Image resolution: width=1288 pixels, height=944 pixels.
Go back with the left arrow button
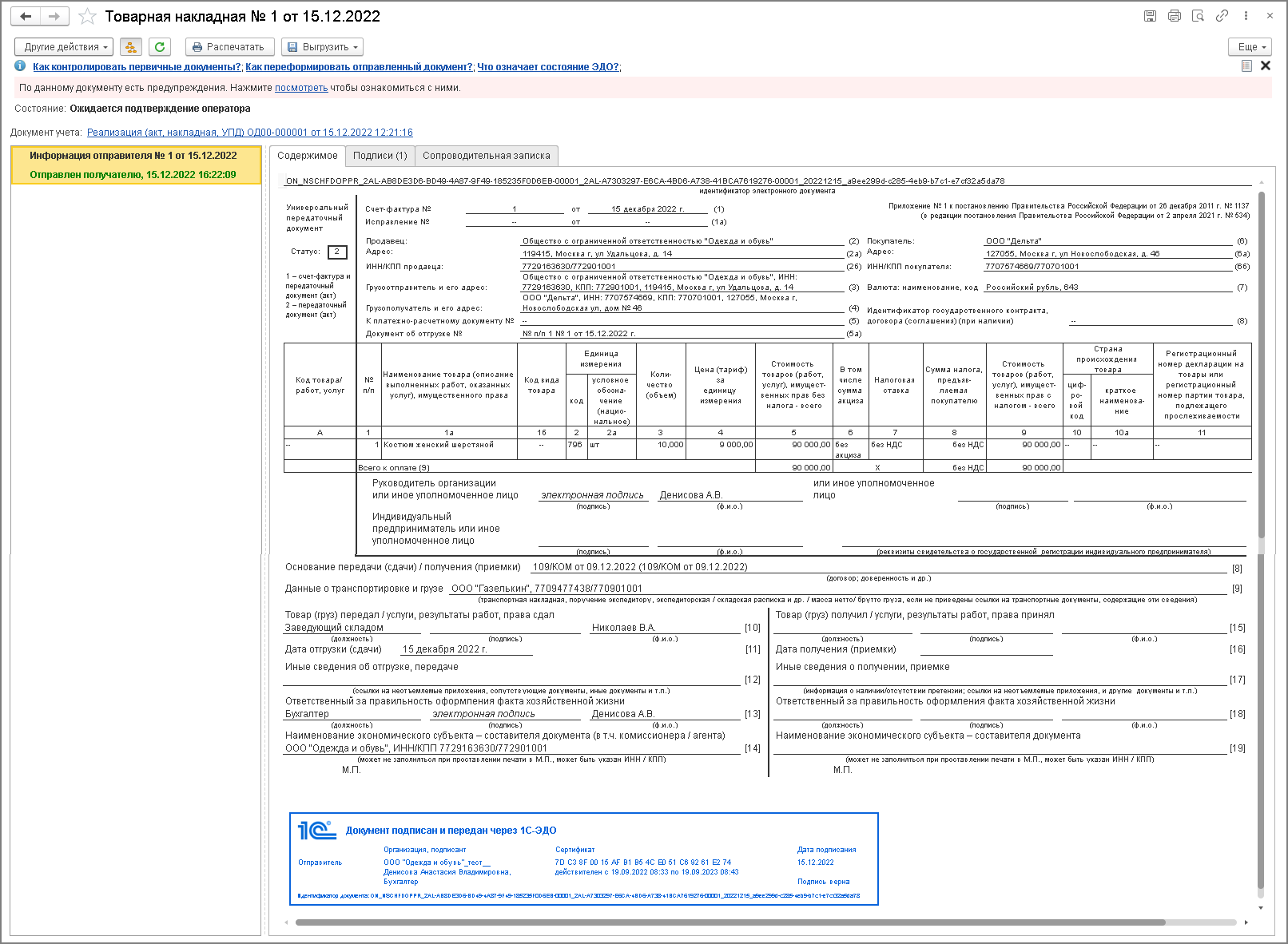[x=26, y=16]
